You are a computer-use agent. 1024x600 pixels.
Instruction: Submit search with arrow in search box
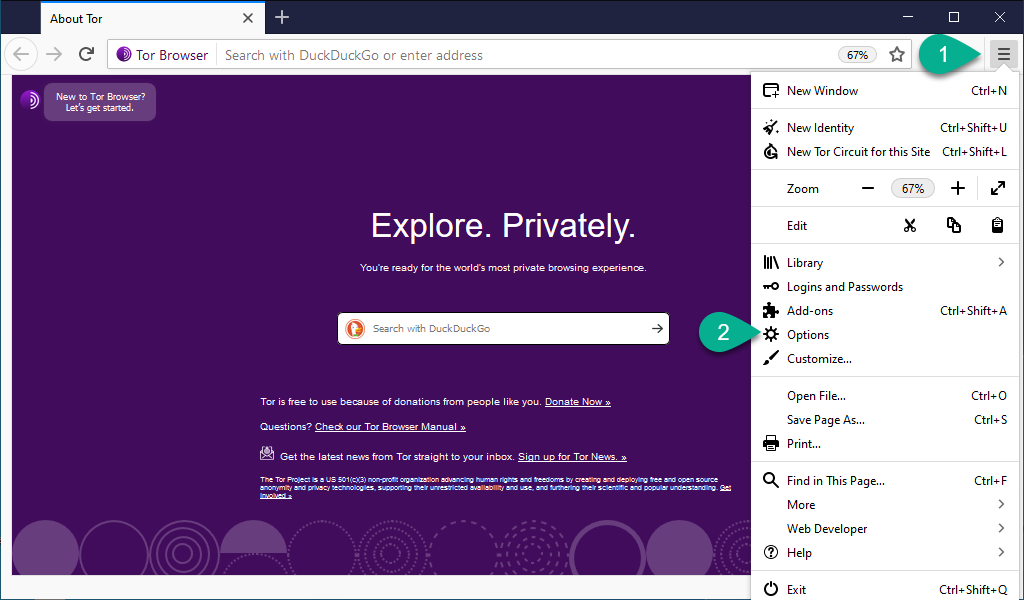click(x=657, y=328)
